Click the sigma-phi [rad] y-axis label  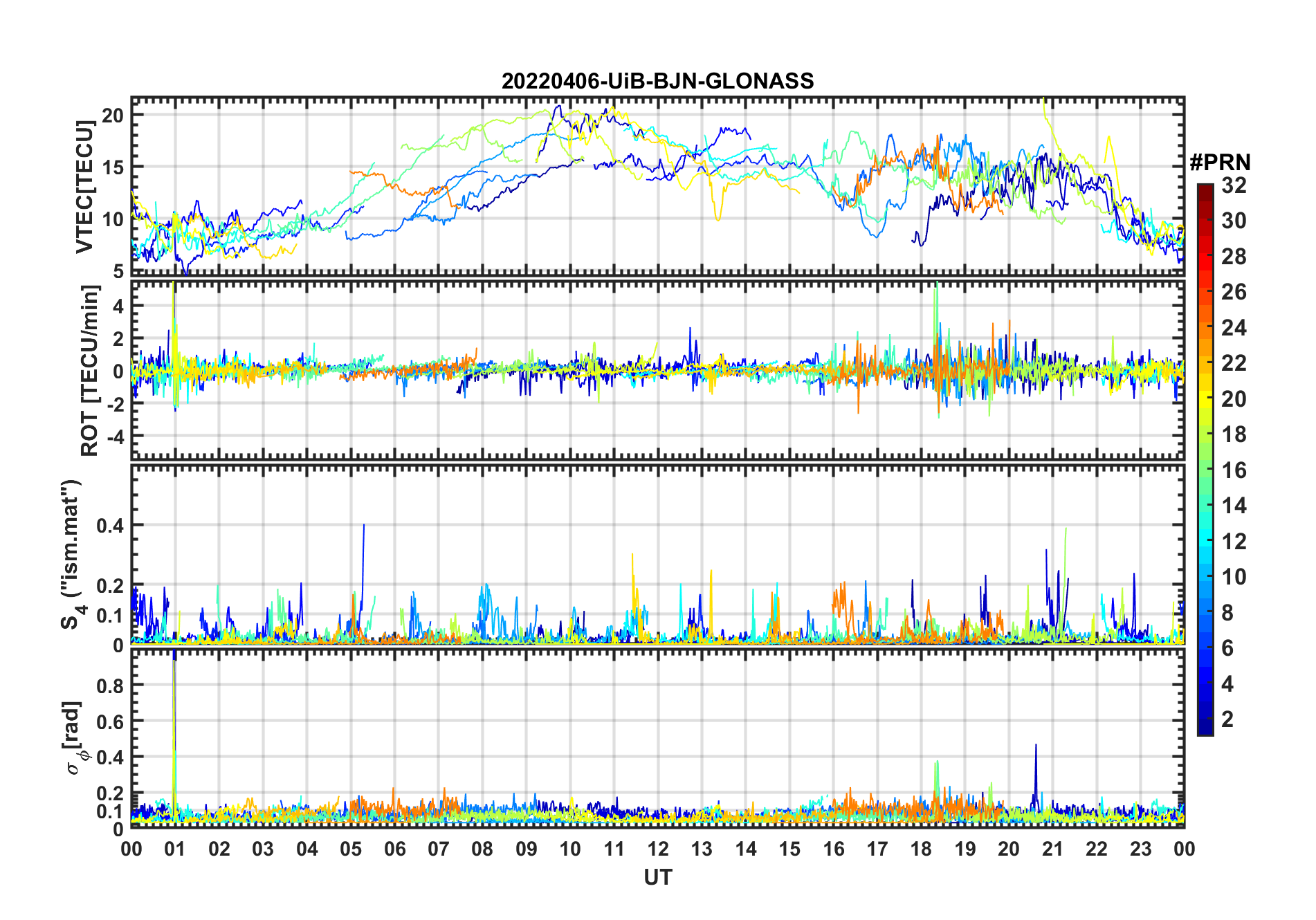click(x=73, y=737)
